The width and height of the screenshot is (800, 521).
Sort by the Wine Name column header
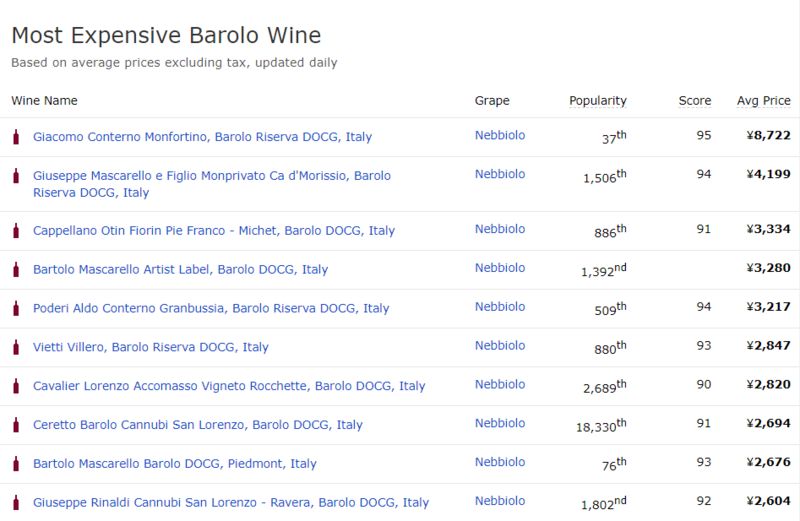click(44, 100)
